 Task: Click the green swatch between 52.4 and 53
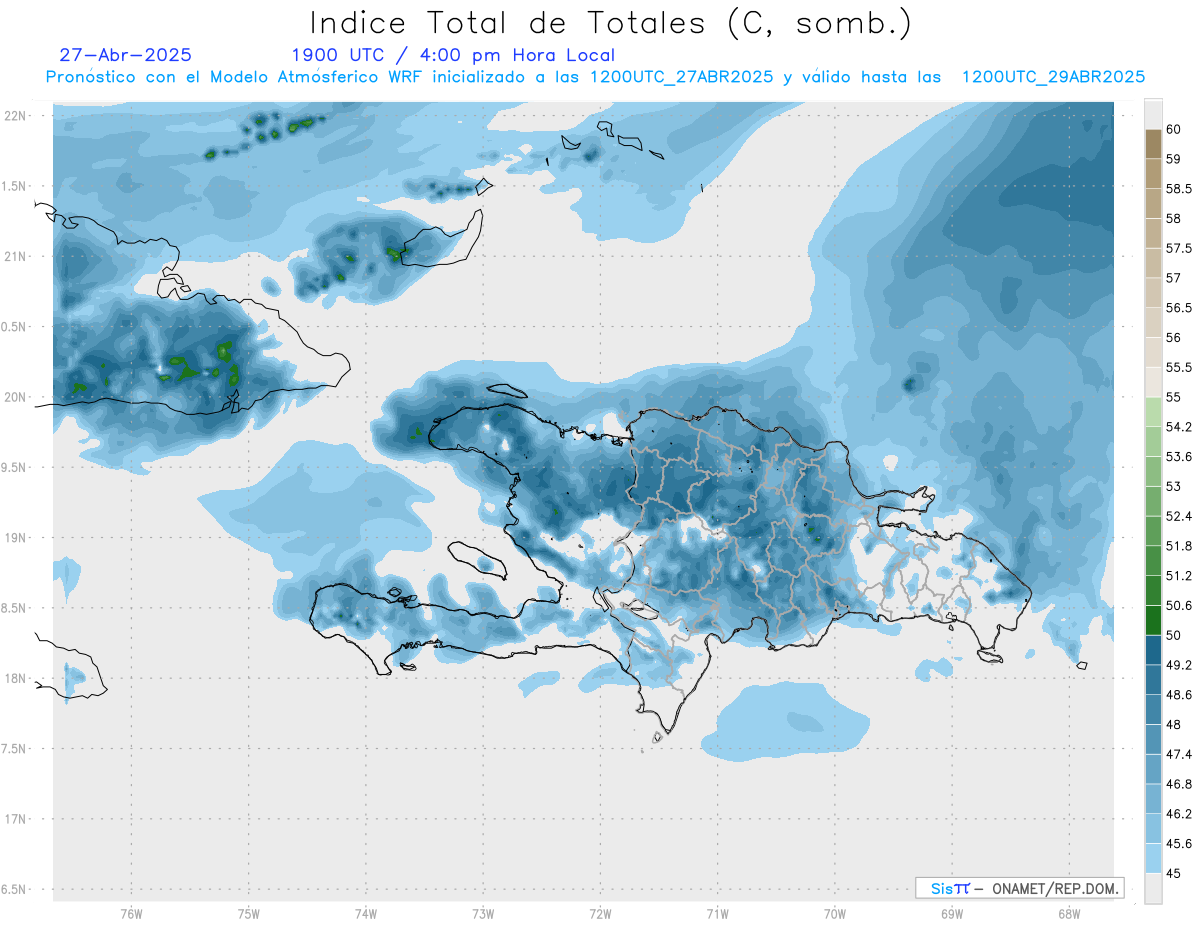coord(1153,501)
